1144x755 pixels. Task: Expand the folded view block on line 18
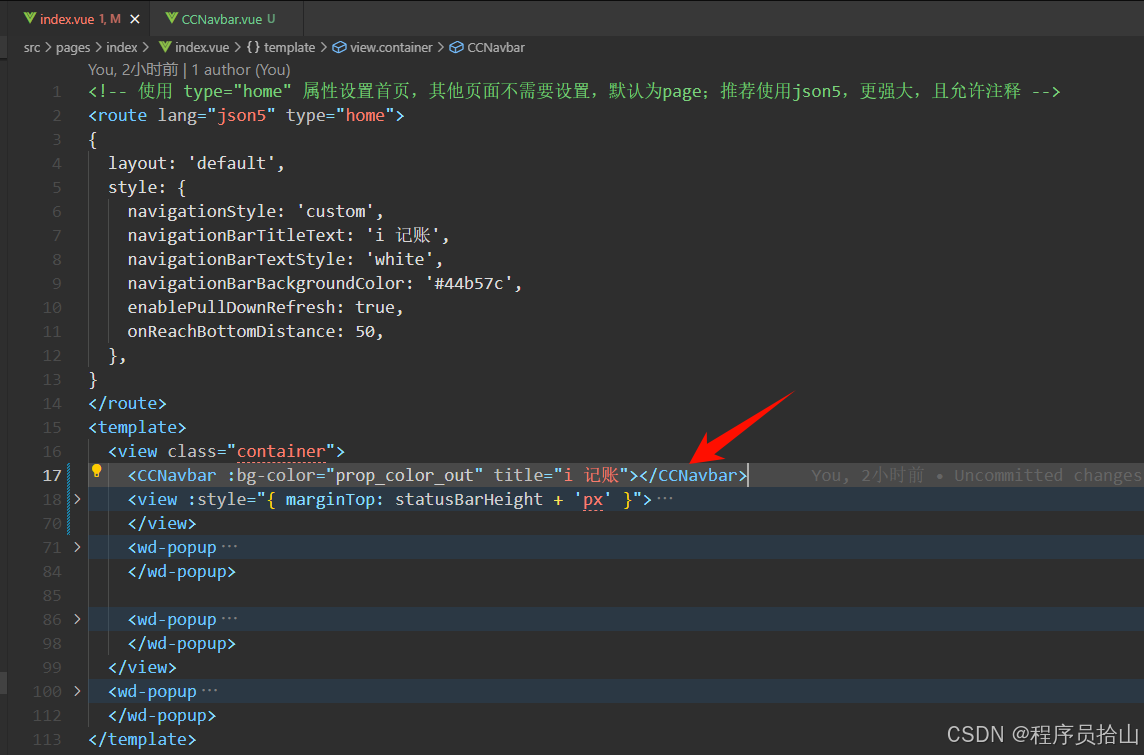[x=77, y=499]
